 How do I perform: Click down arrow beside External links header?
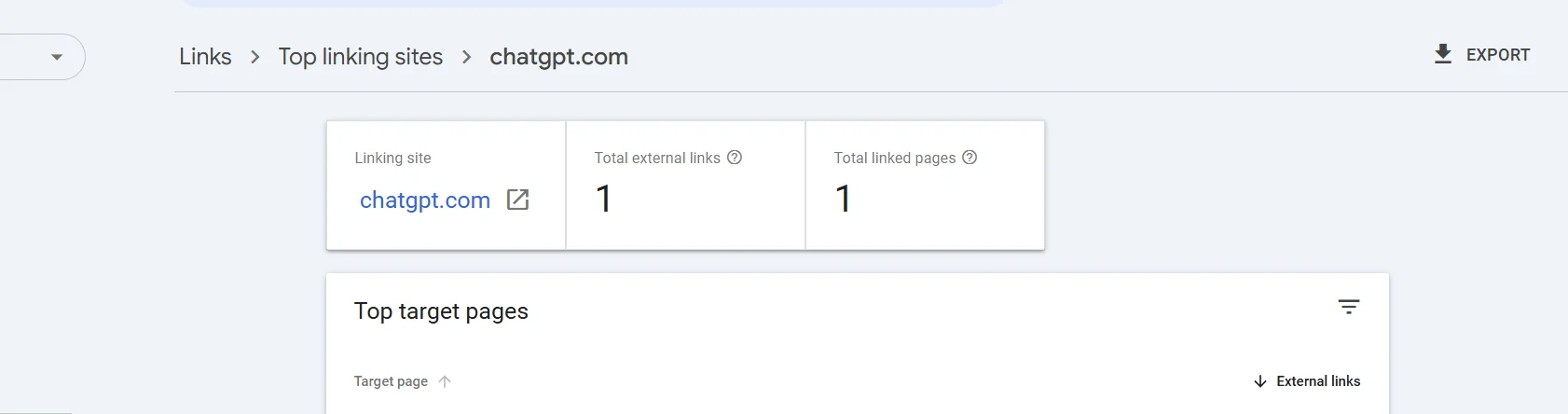[x=1260, y=381]
